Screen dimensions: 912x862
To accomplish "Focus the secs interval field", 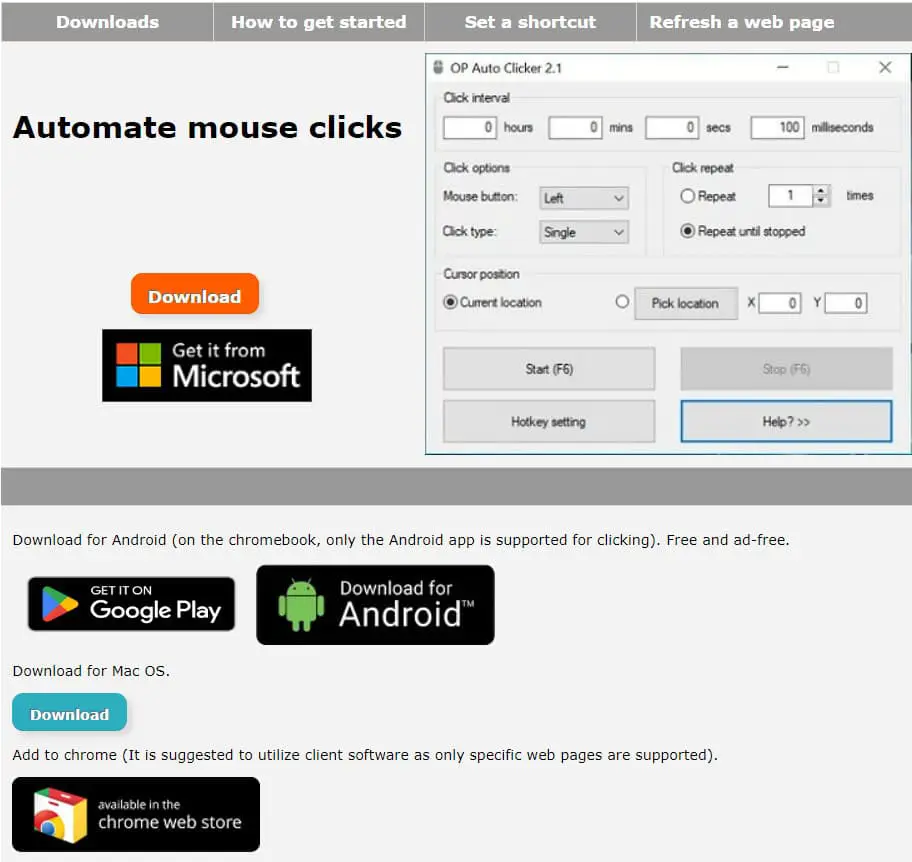I will coord(672,127).
